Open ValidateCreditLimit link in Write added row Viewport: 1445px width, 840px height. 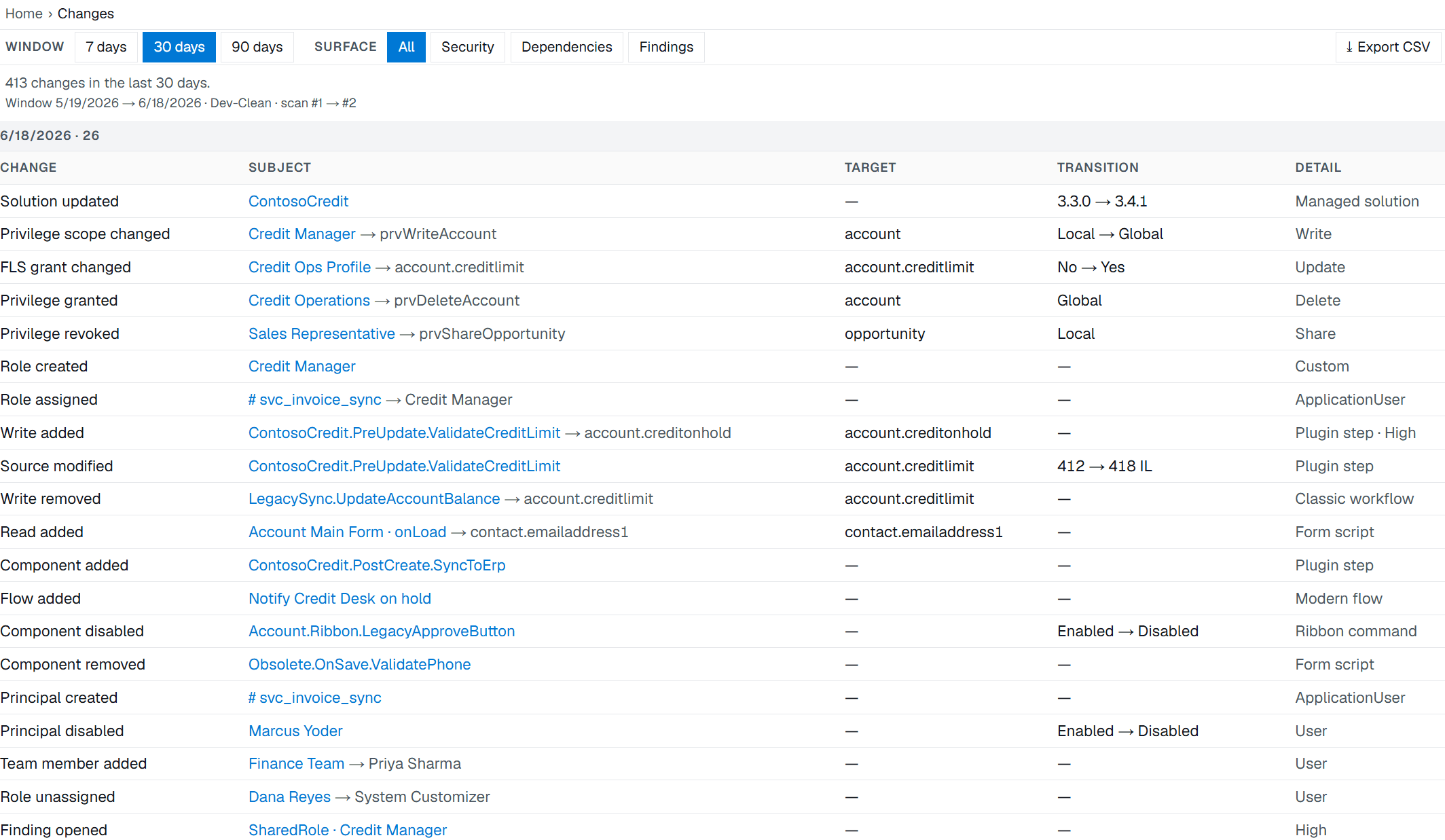pos(405,433)
